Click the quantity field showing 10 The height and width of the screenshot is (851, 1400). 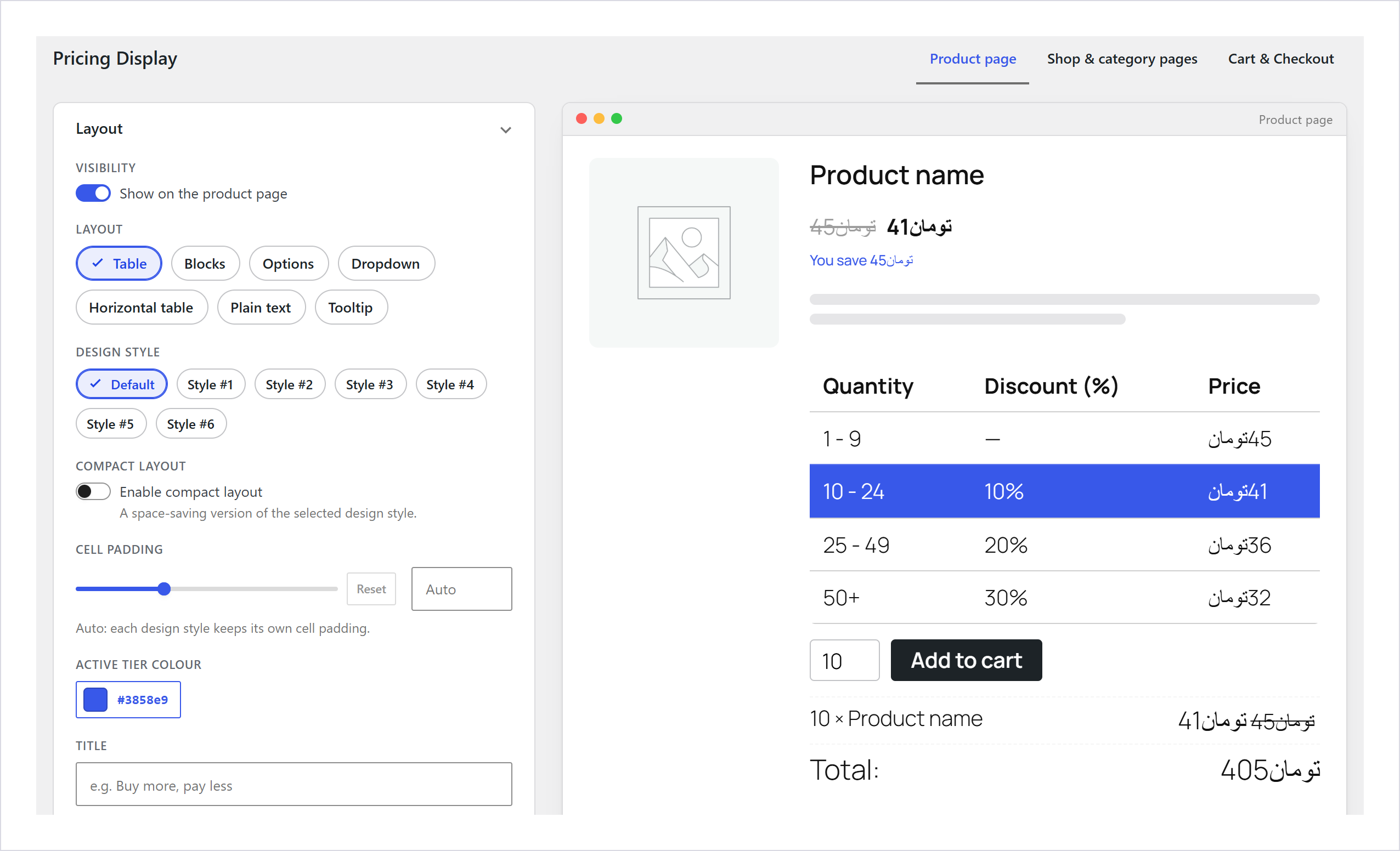tap(844, 660)
